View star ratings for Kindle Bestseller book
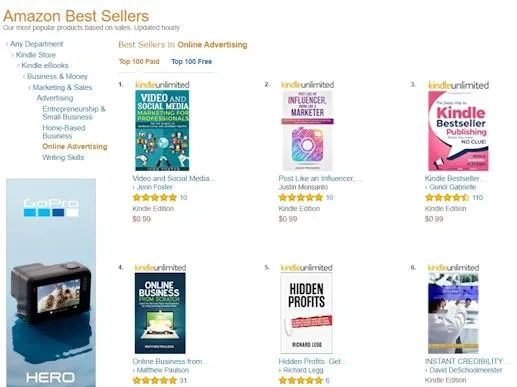Screen dimensions: 517x387 (x=447, y=198)
